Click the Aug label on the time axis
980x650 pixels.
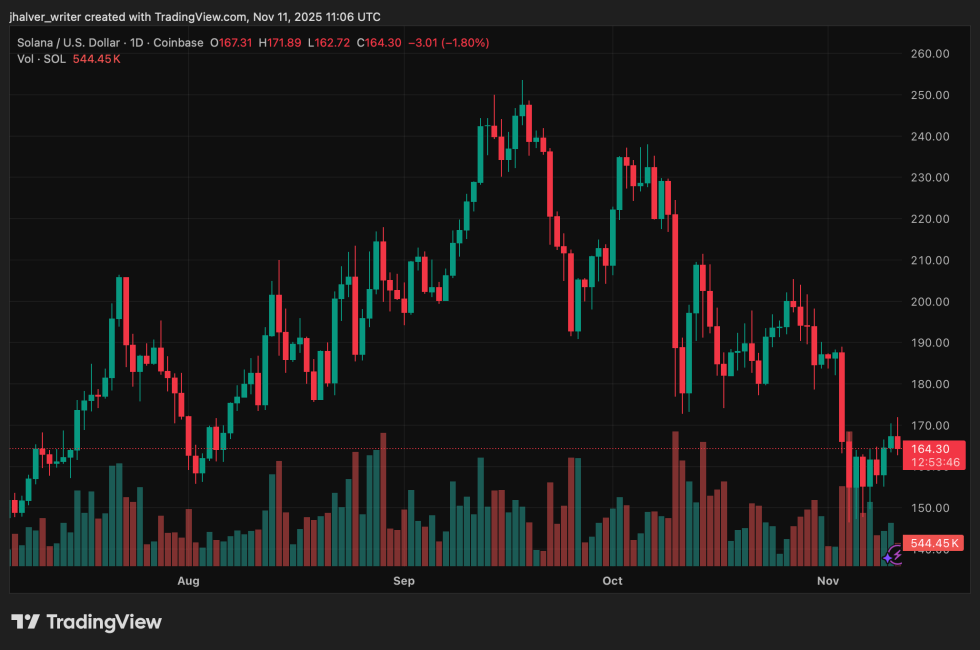(188, 580)
